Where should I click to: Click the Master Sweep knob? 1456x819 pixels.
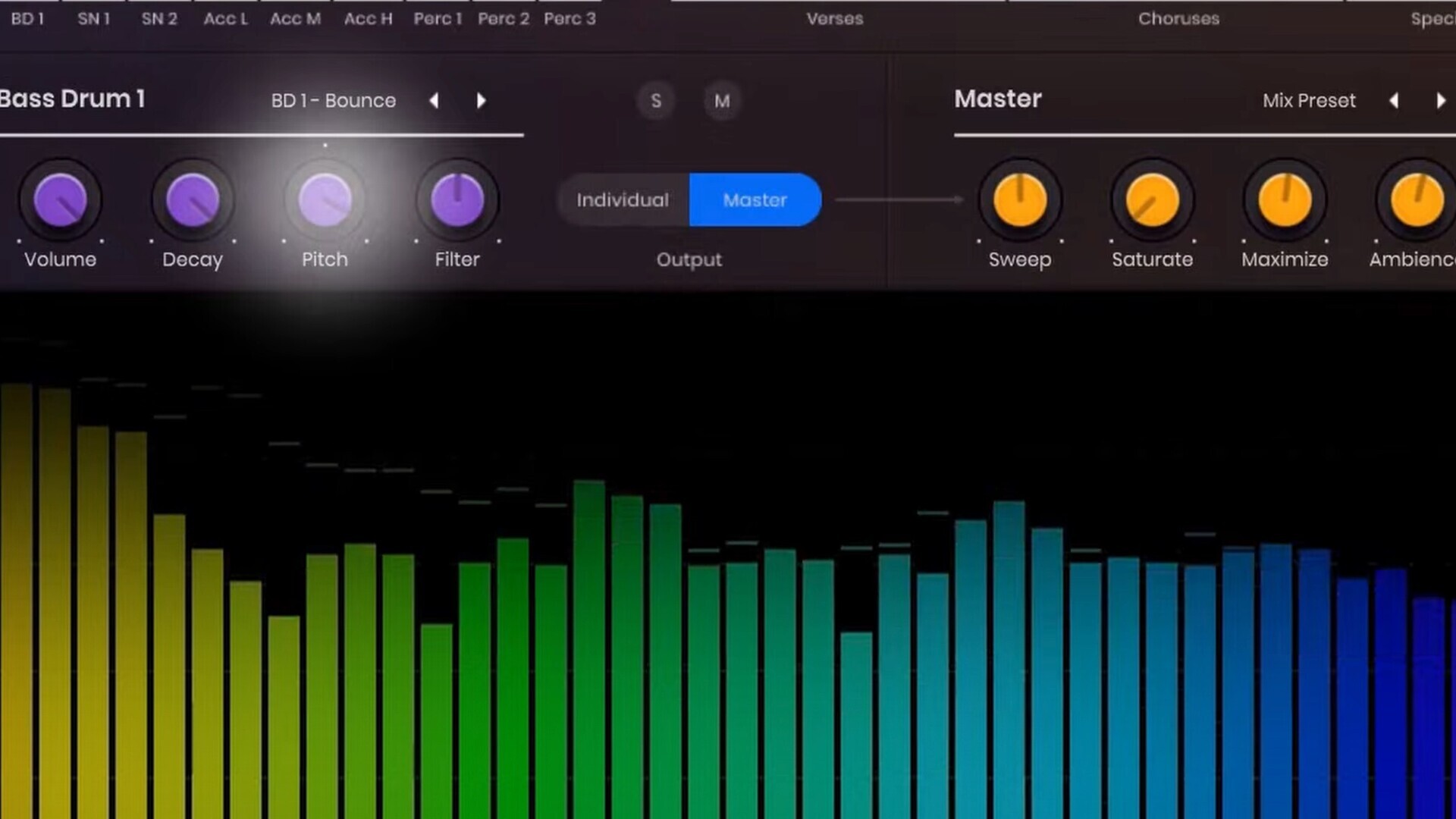tap(1020, 200)
